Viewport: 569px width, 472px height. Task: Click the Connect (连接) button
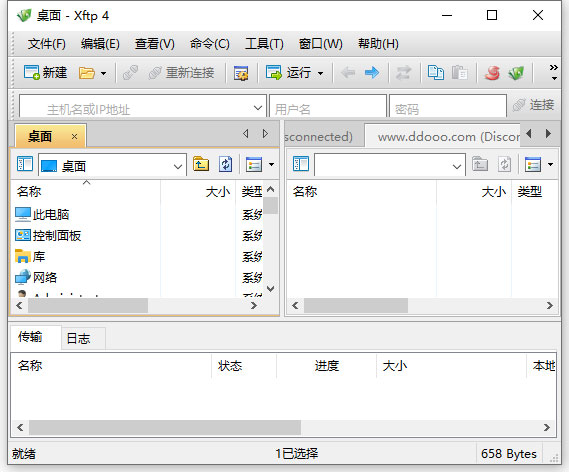point(533,105)
